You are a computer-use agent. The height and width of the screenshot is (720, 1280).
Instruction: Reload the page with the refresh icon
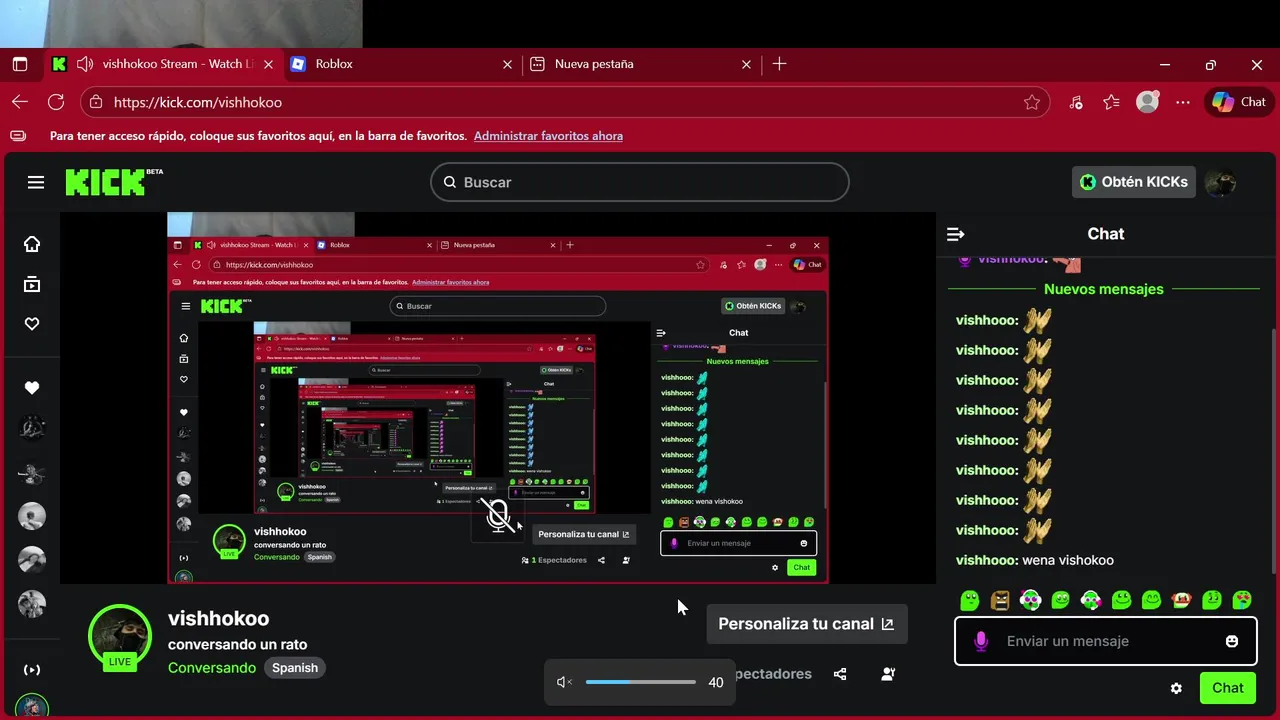[56, 102]
